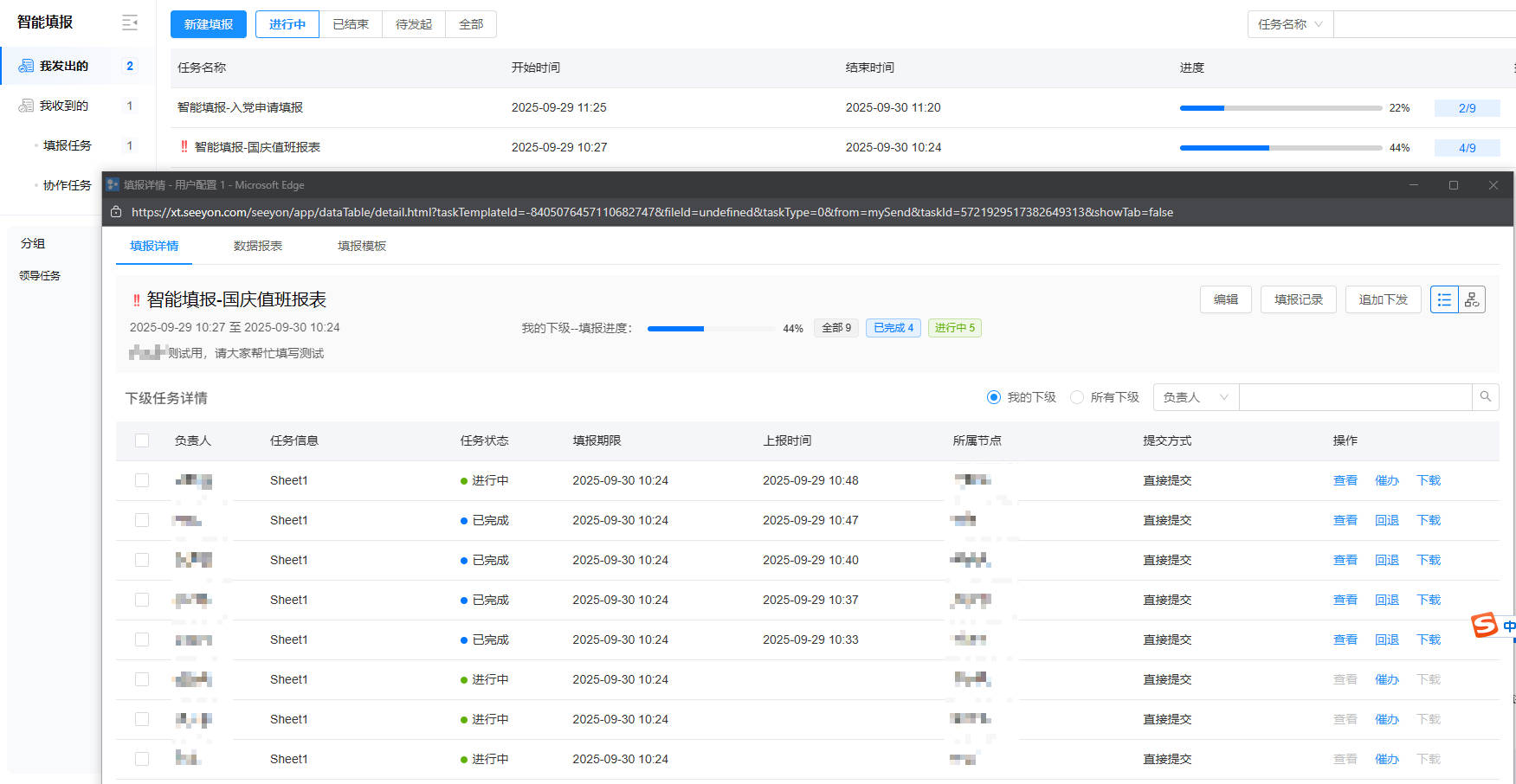
Task: Open the 任务名称 search type dropdown
Action: click(1290, 24)
